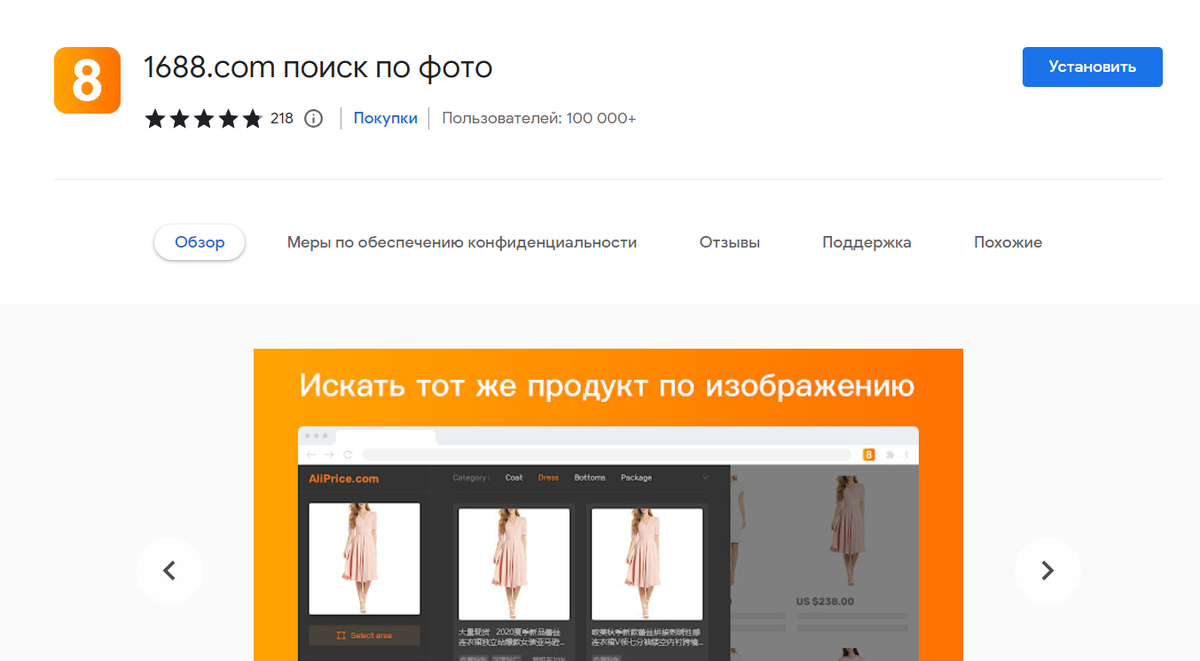Open the rating info icon next to 218
The image size is (1200, 661).
[x=313, y=119]
